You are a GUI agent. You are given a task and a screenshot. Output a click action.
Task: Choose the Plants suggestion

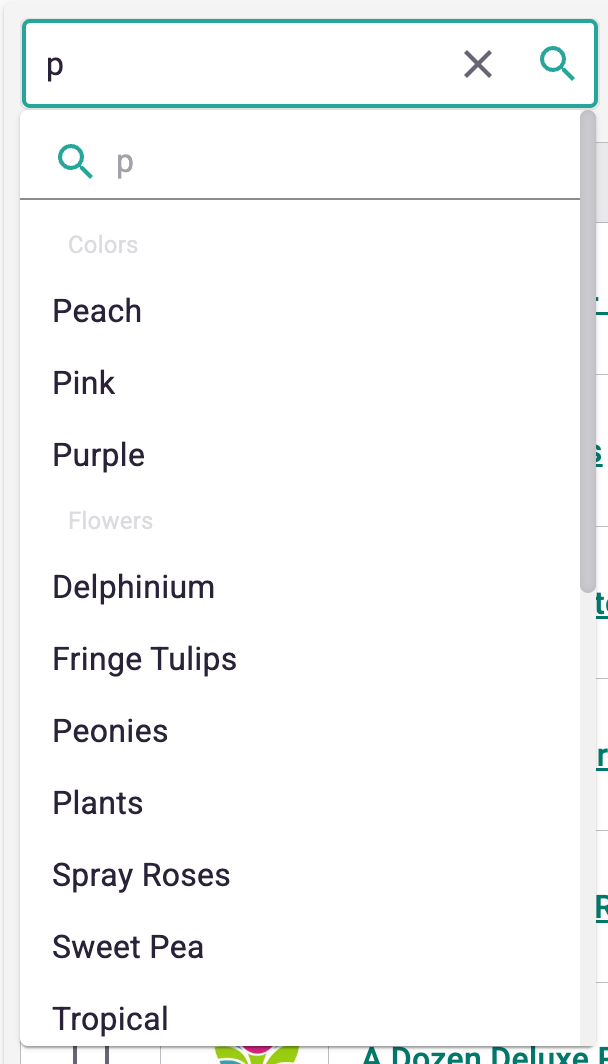tap(300, 803)
